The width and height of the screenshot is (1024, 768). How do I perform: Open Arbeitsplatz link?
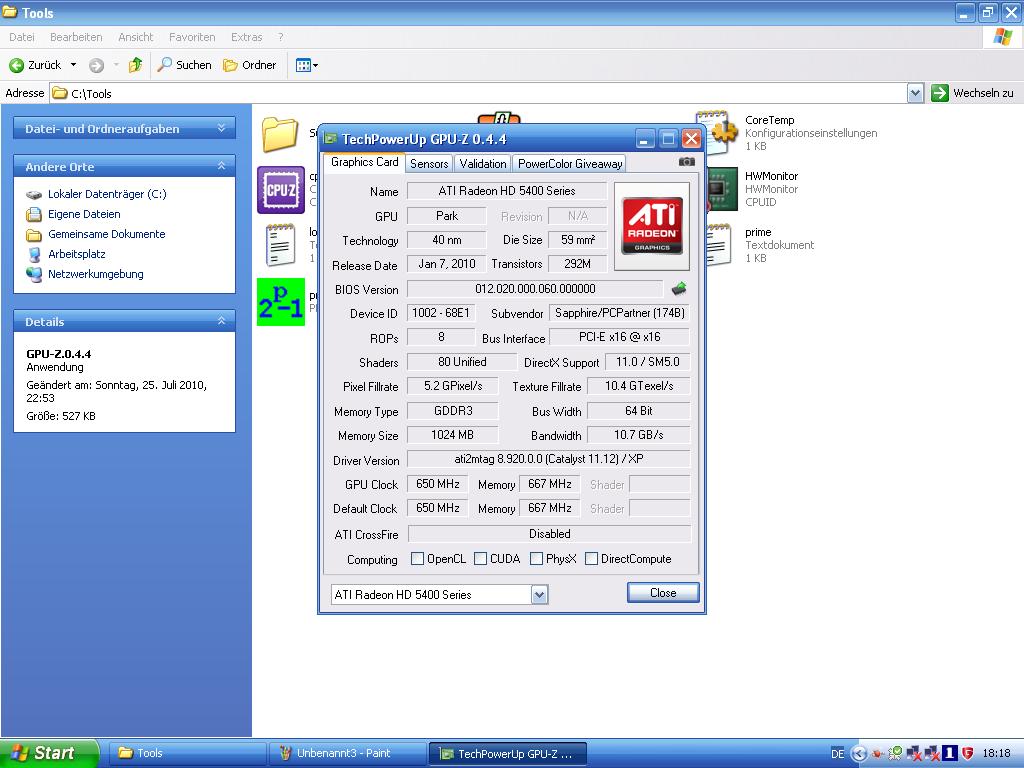(76, 254)
